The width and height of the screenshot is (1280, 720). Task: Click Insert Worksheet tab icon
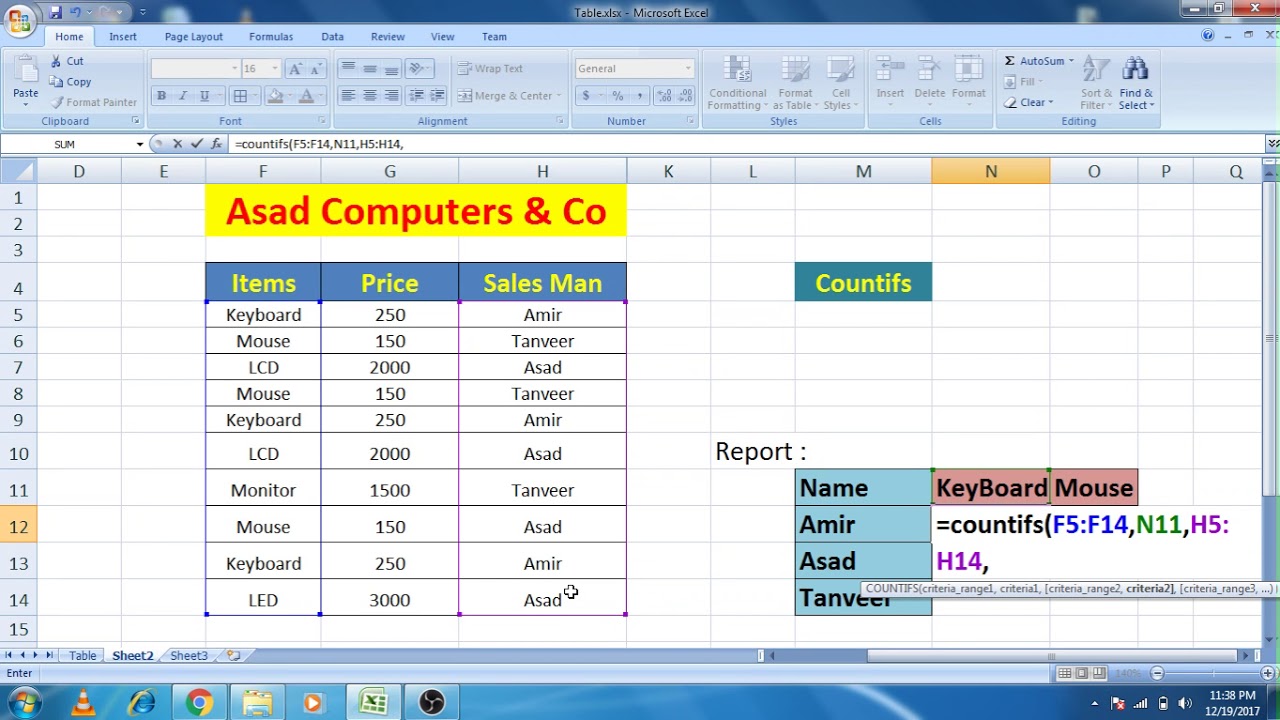[x=233, y=655]
